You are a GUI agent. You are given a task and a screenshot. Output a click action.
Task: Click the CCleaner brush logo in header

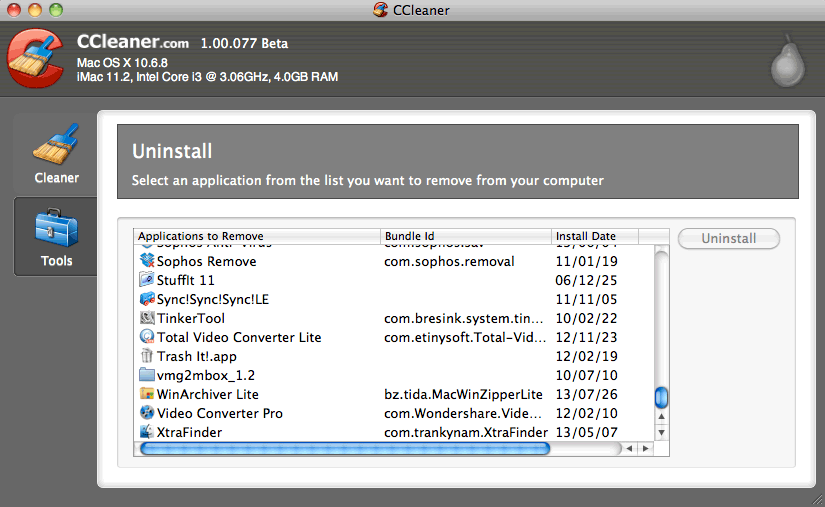tap(36, 58)
